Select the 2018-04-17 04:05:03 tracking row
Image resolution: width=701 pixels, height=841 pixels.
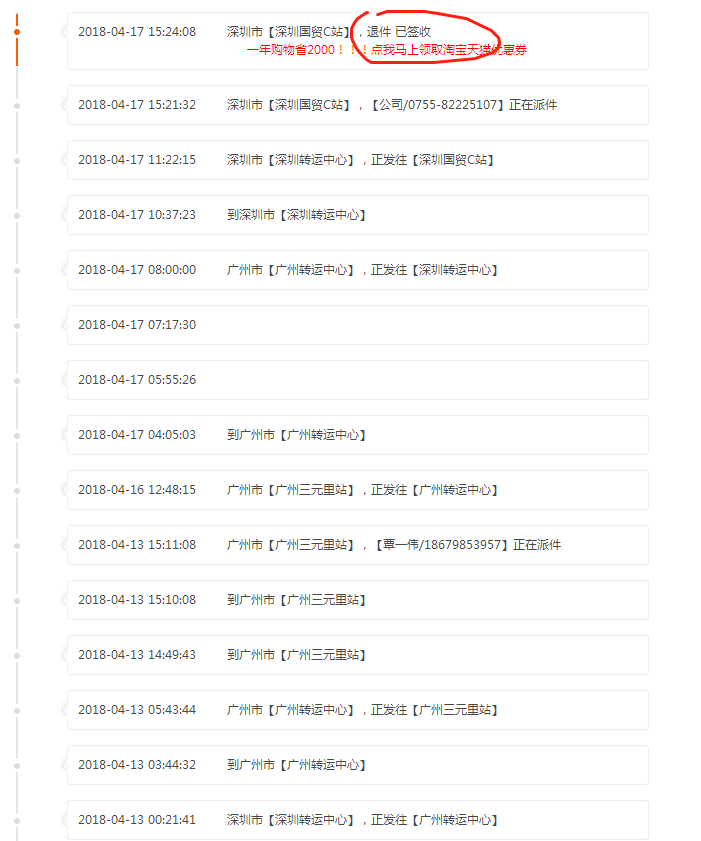(x=357, y=435)
